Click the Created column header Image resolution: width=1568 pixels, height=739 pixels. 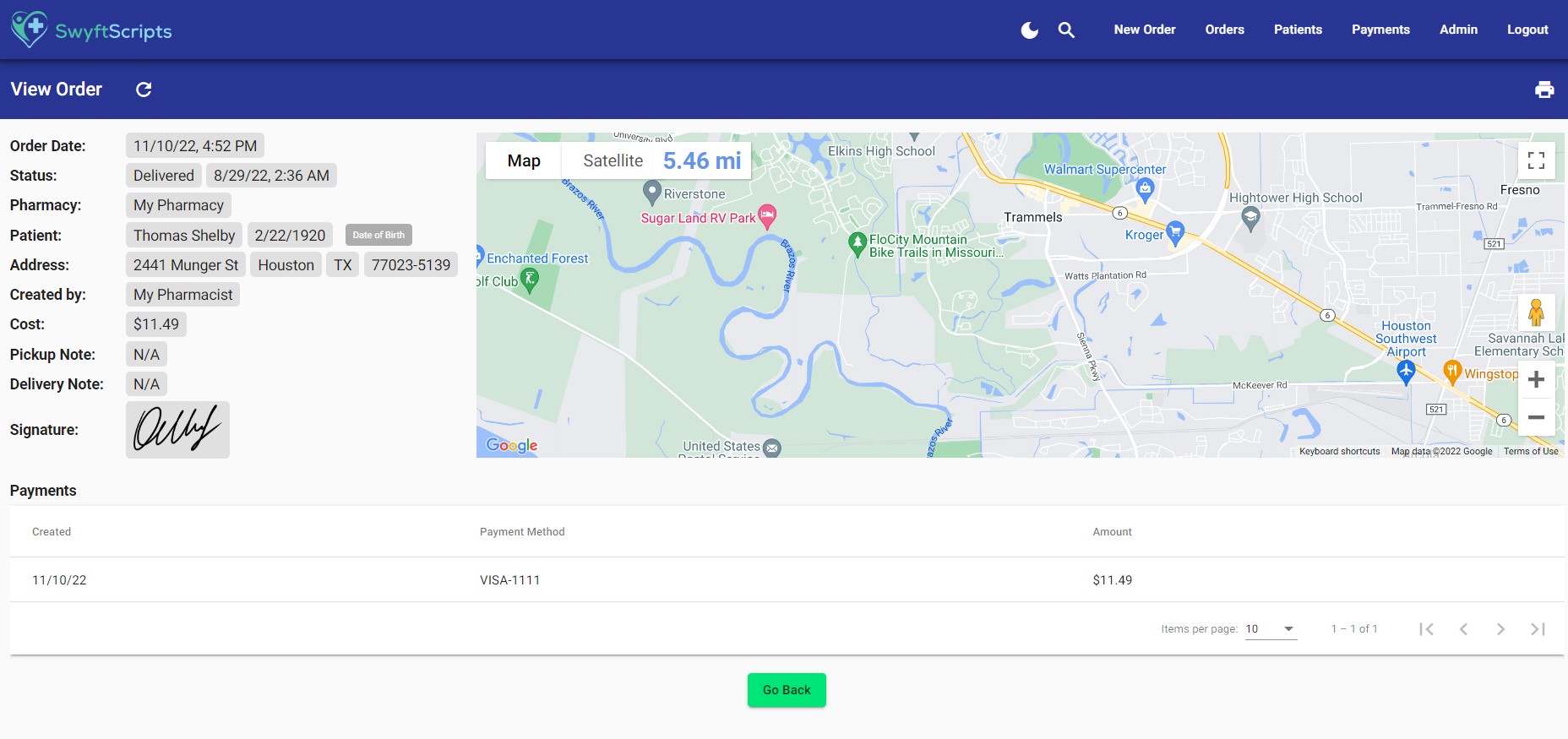point(52,532)
